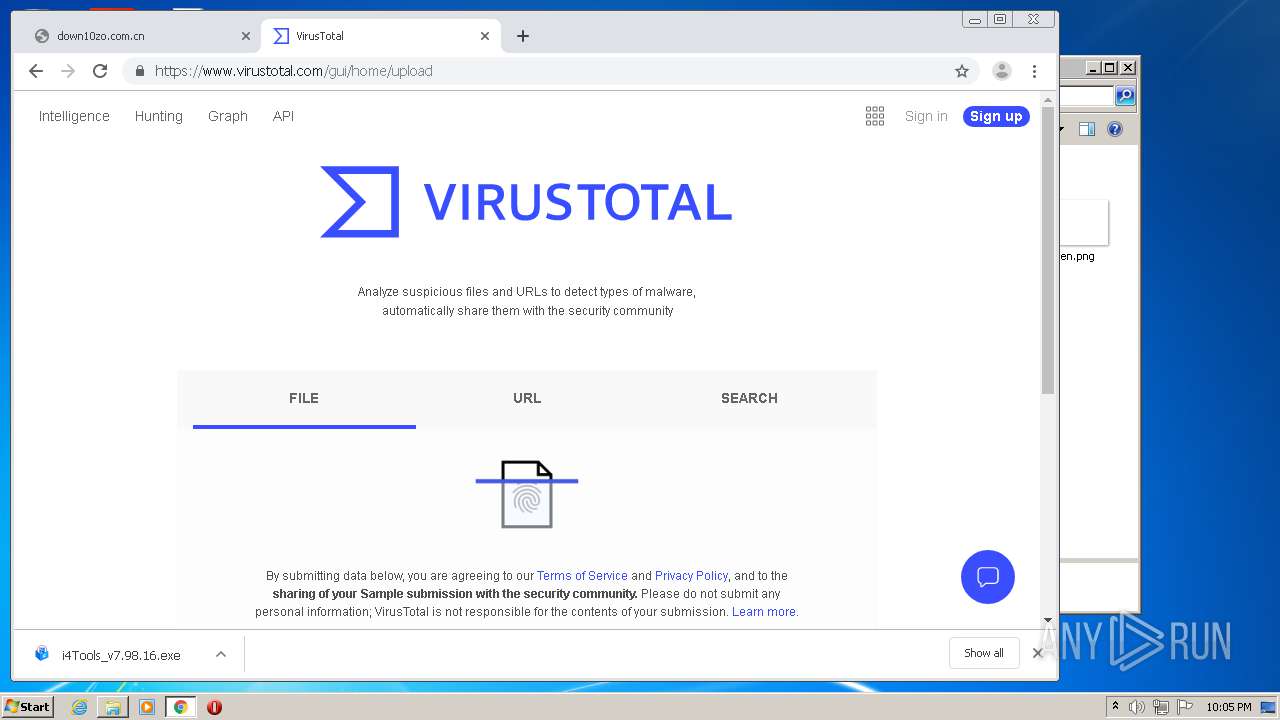The width and height of the screenshot is (1280, 720).
Task: Click the address bar URL field
Action: click(540, 71)
